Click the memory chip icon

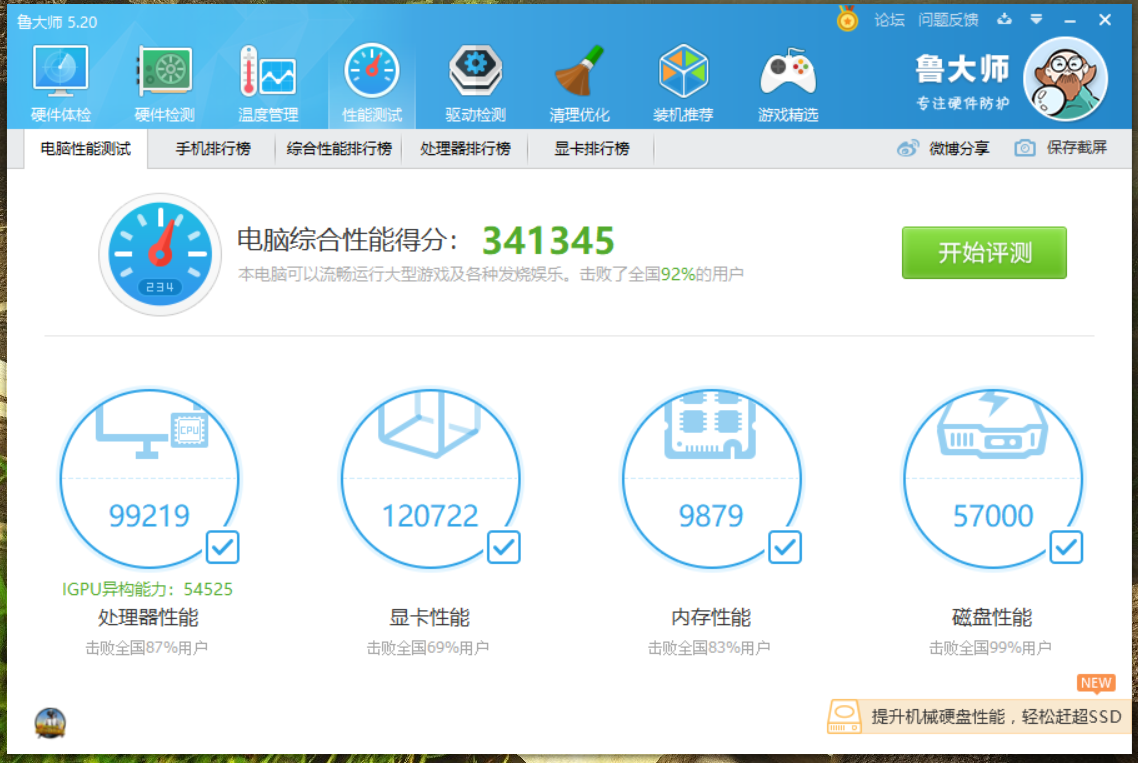coord(711,425)
